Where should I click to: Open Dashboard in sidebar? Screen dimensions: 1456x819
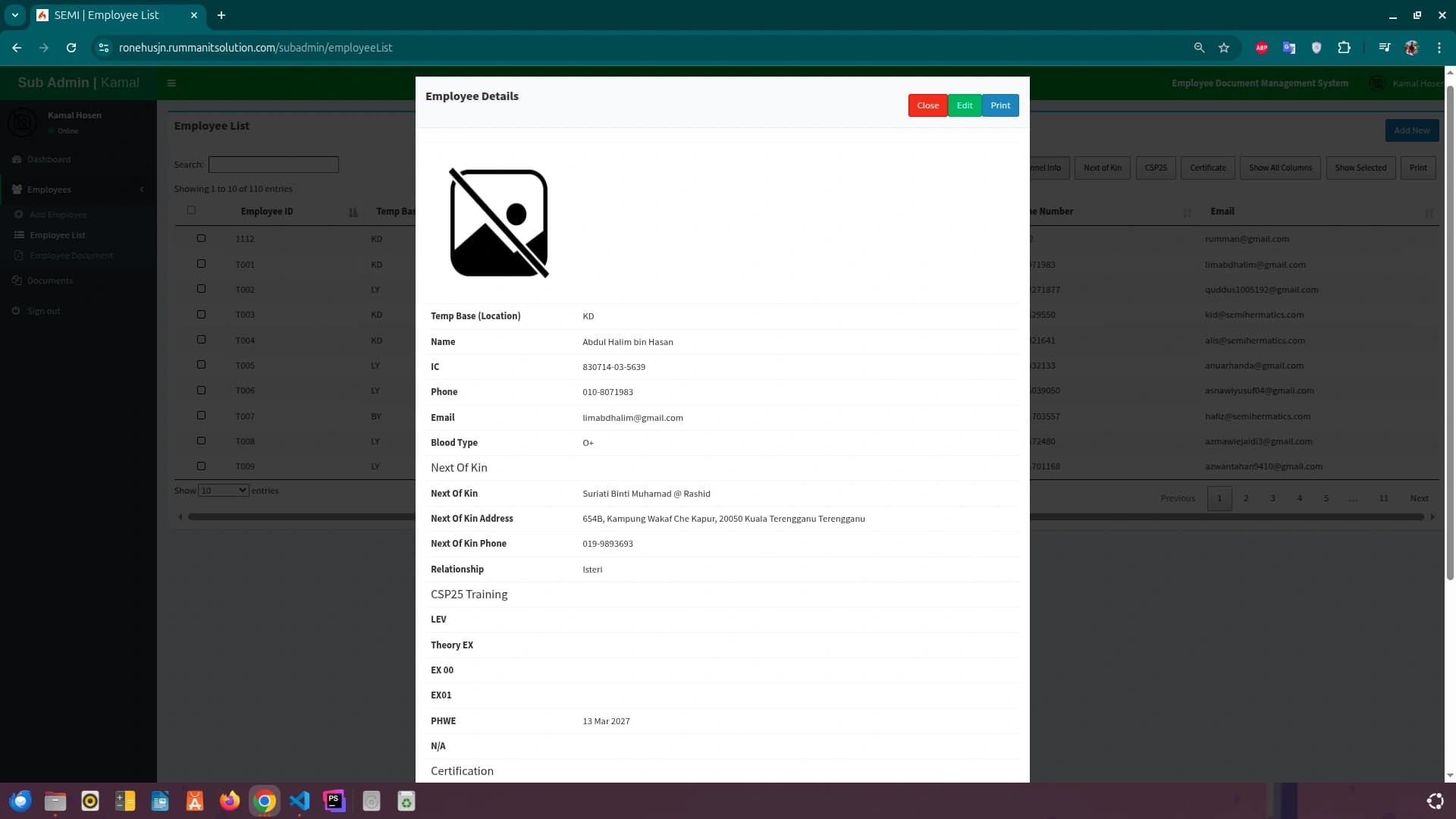pos(49,159)
